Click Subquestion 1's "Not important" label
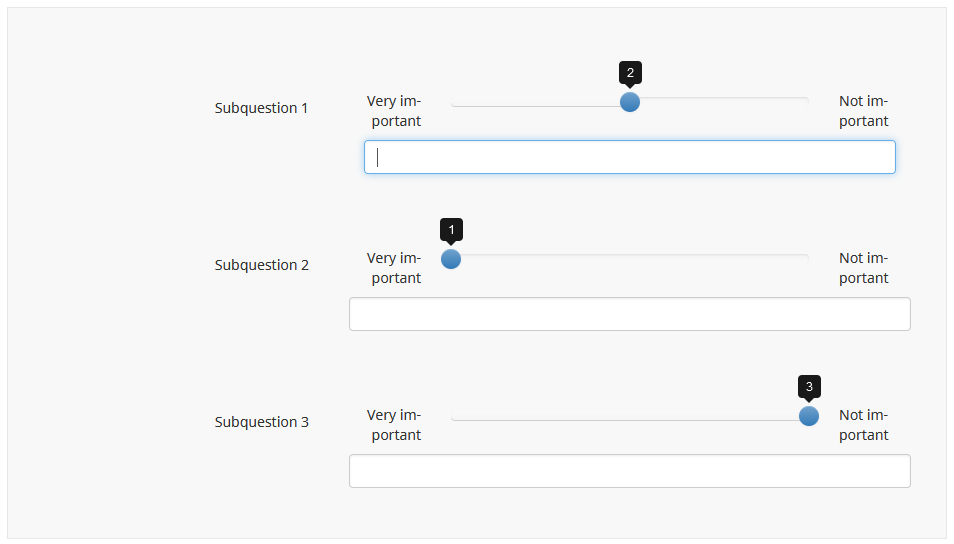The width and height of the screenshot is (954, 544). pos(864,111)
